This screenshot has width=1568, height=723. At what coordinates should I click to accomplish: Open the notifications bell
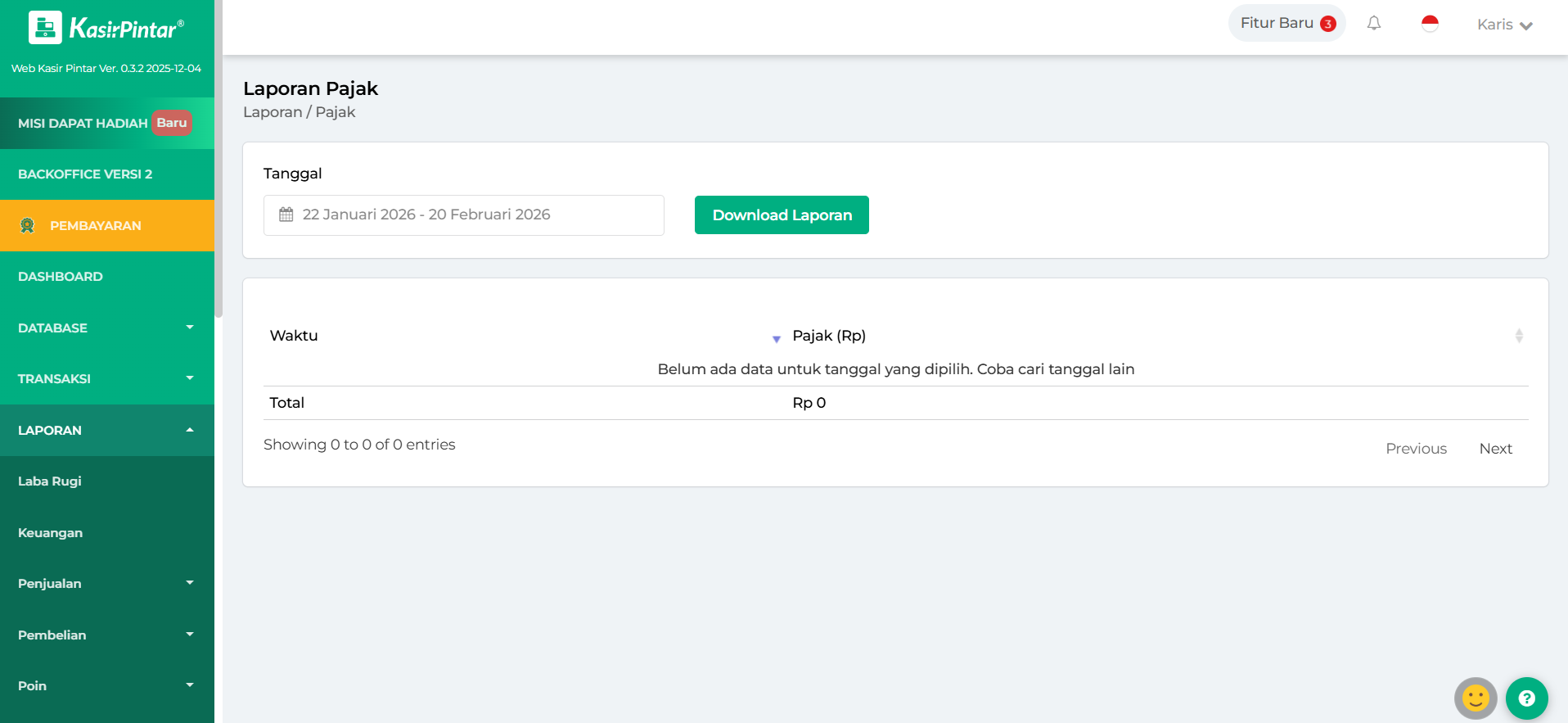(1373, 24)
